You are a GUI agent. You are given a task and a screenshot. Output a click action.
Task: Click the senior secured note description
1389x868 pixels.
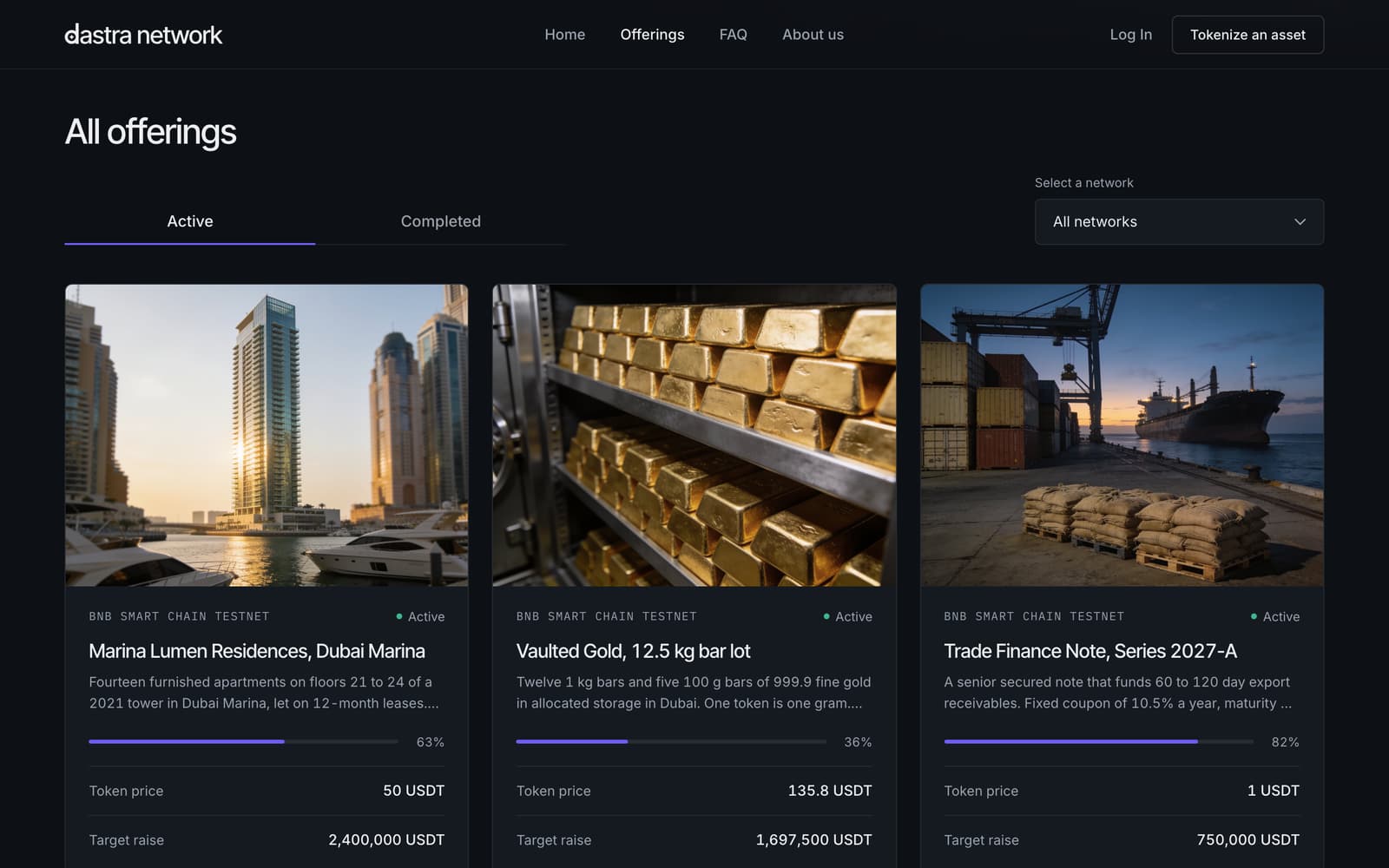pos(1118,693)
